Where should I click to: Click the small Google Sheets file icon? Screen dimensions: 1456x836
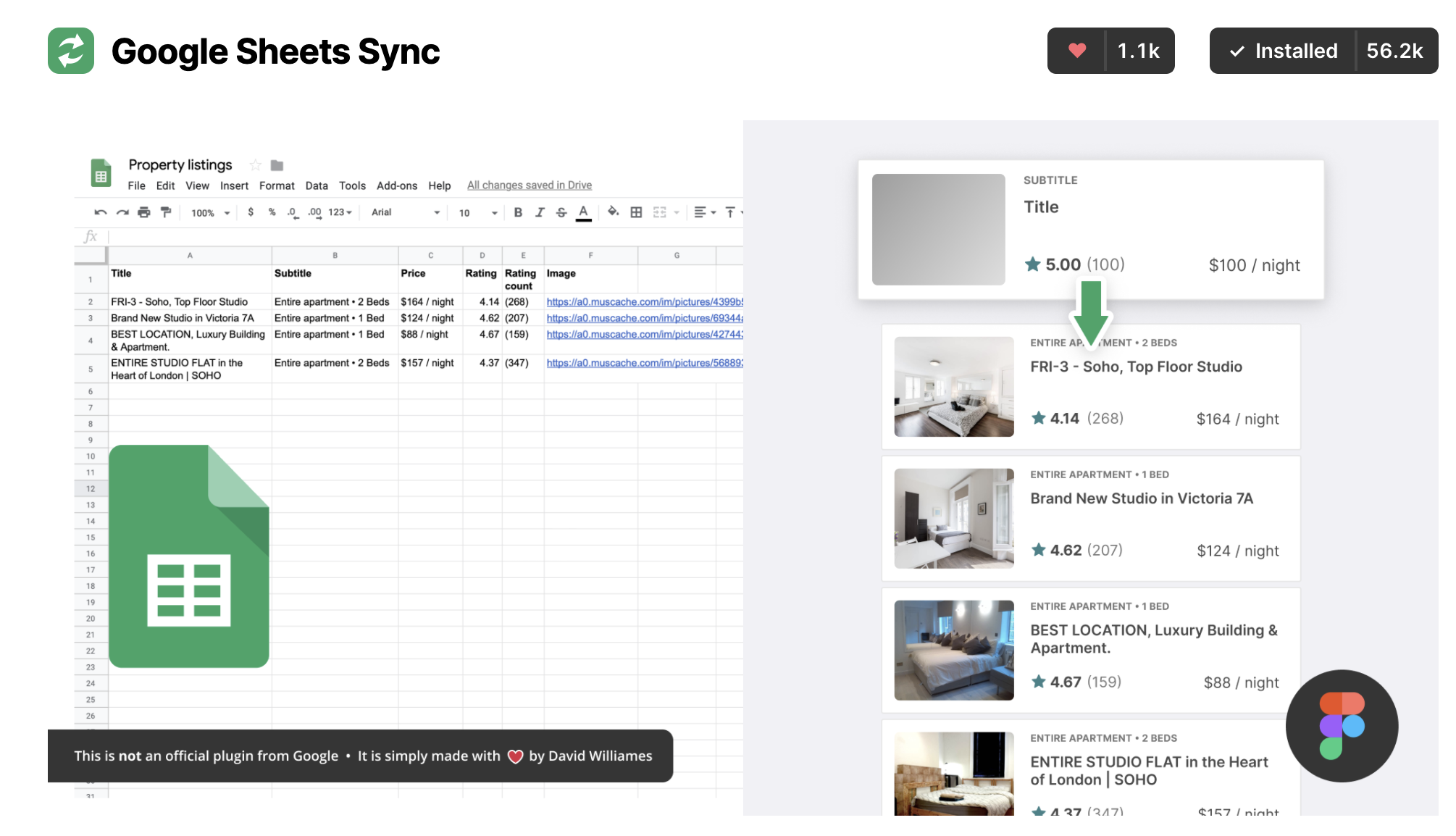pyautogui.click(x=101, y=173)
